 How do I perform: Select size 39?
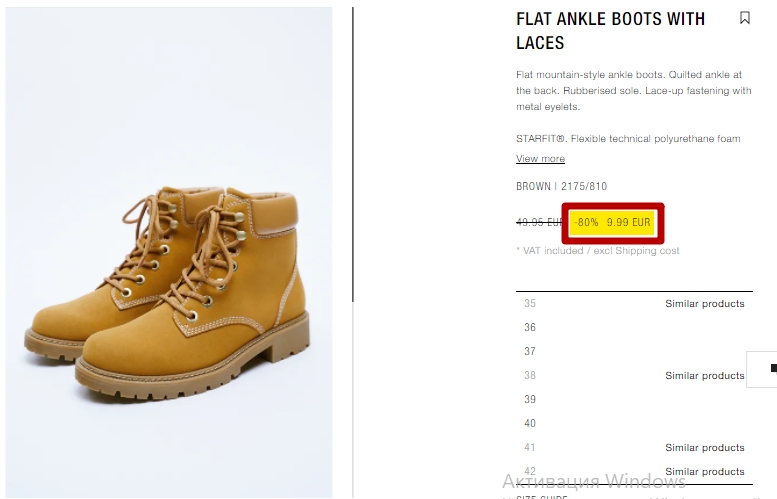tap(530, 399)
